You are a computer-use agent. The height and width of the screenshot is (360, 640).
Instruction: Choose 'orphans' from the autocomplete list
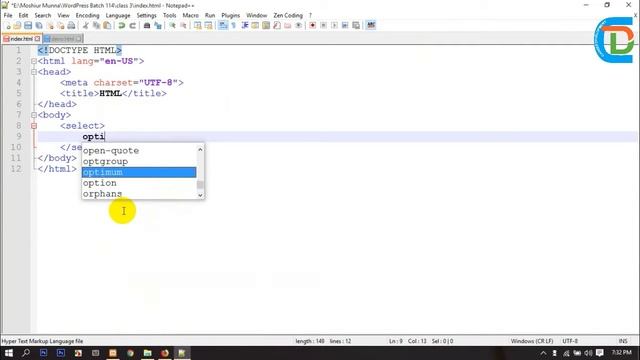coord(139,193)
